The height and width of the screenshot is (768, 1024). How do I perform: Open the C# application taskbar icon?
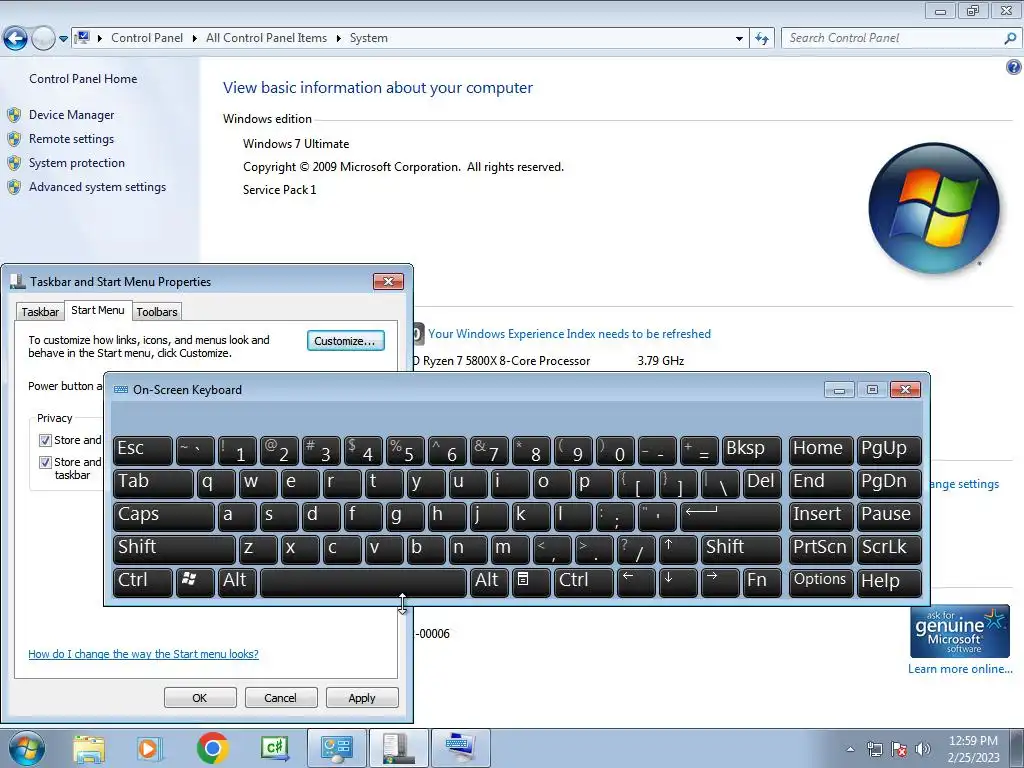click(274, 748)
